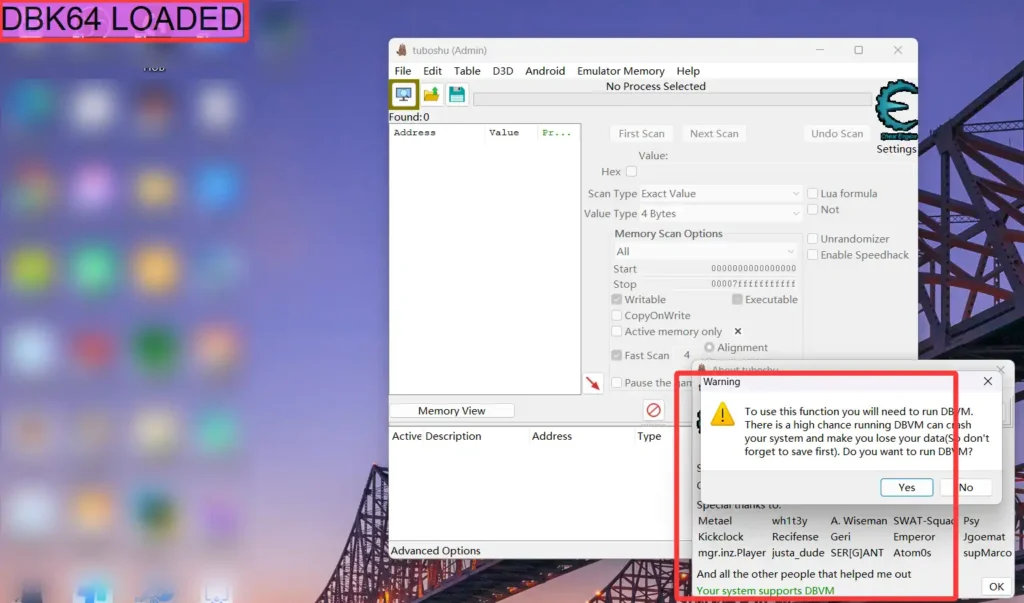Screen dimensions: 1024x603
Task: Check Active memory only option
Action: click(x=616, y=331)
